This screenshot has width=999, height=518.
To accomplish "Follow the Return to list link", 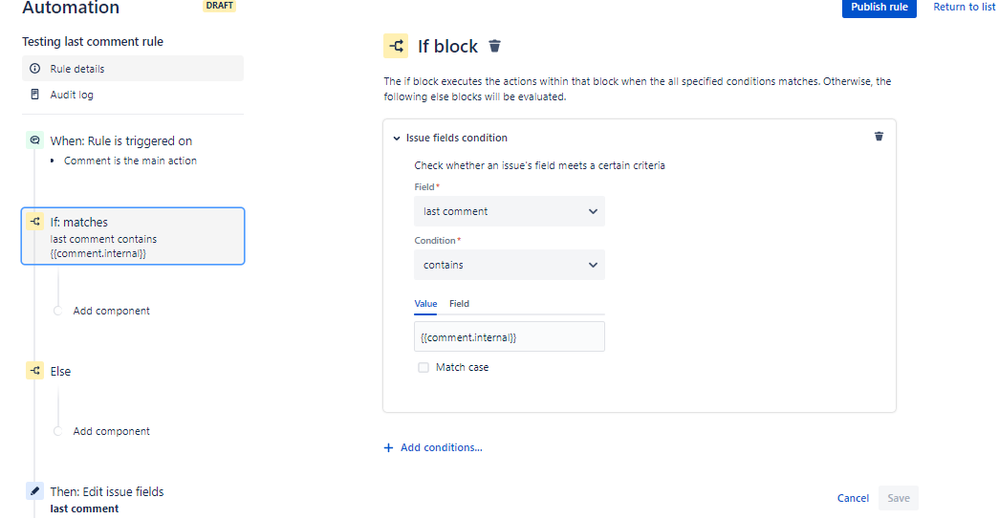I will [x=964, y=7].
